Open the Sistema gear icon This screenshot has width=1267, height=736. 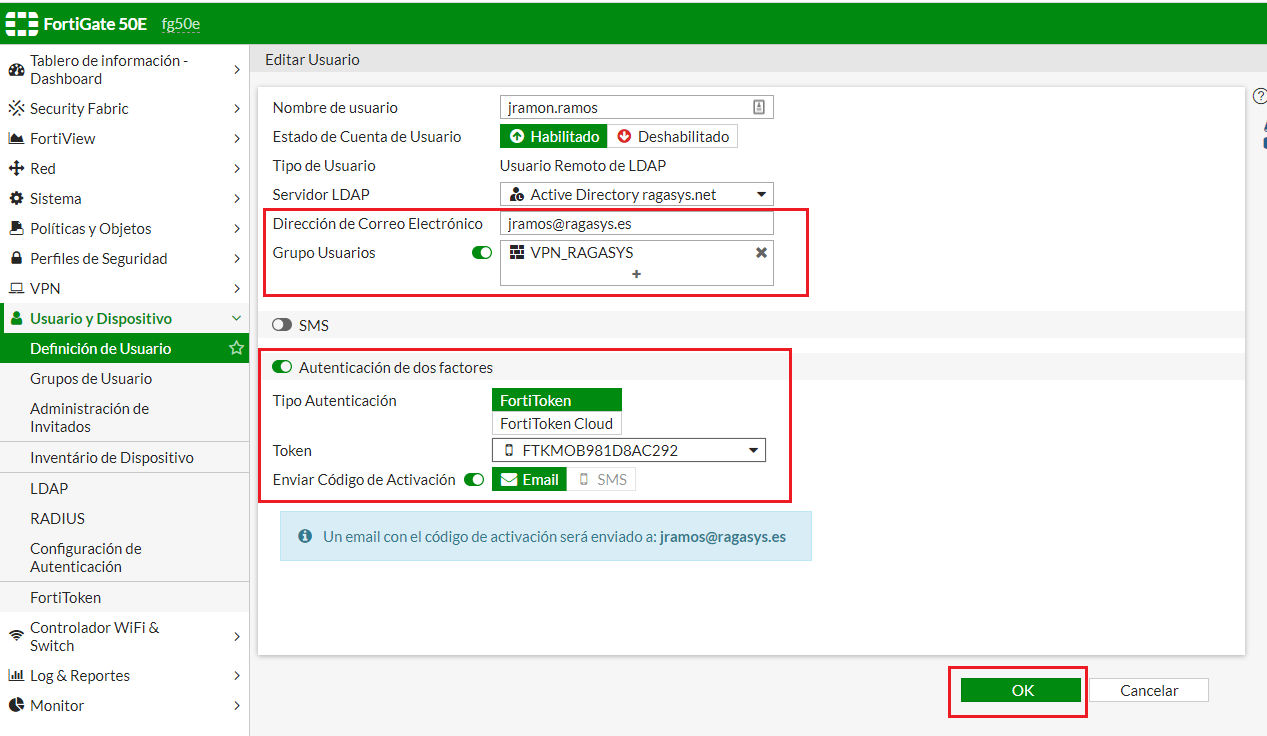pyautogui.click(x=16, y=198)
